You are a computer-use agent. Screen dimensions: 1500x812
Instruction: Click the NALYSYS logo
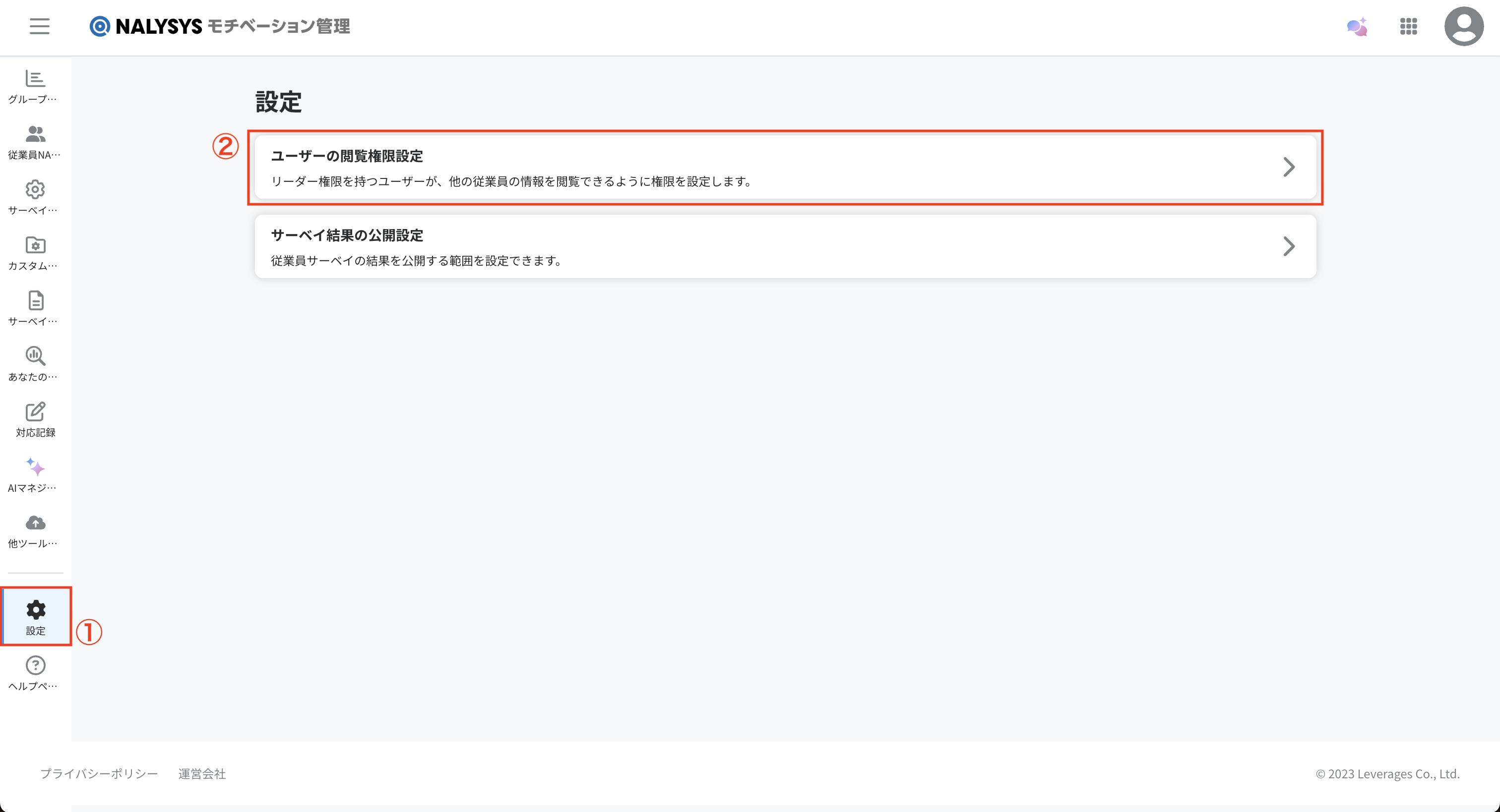[145, 26]
